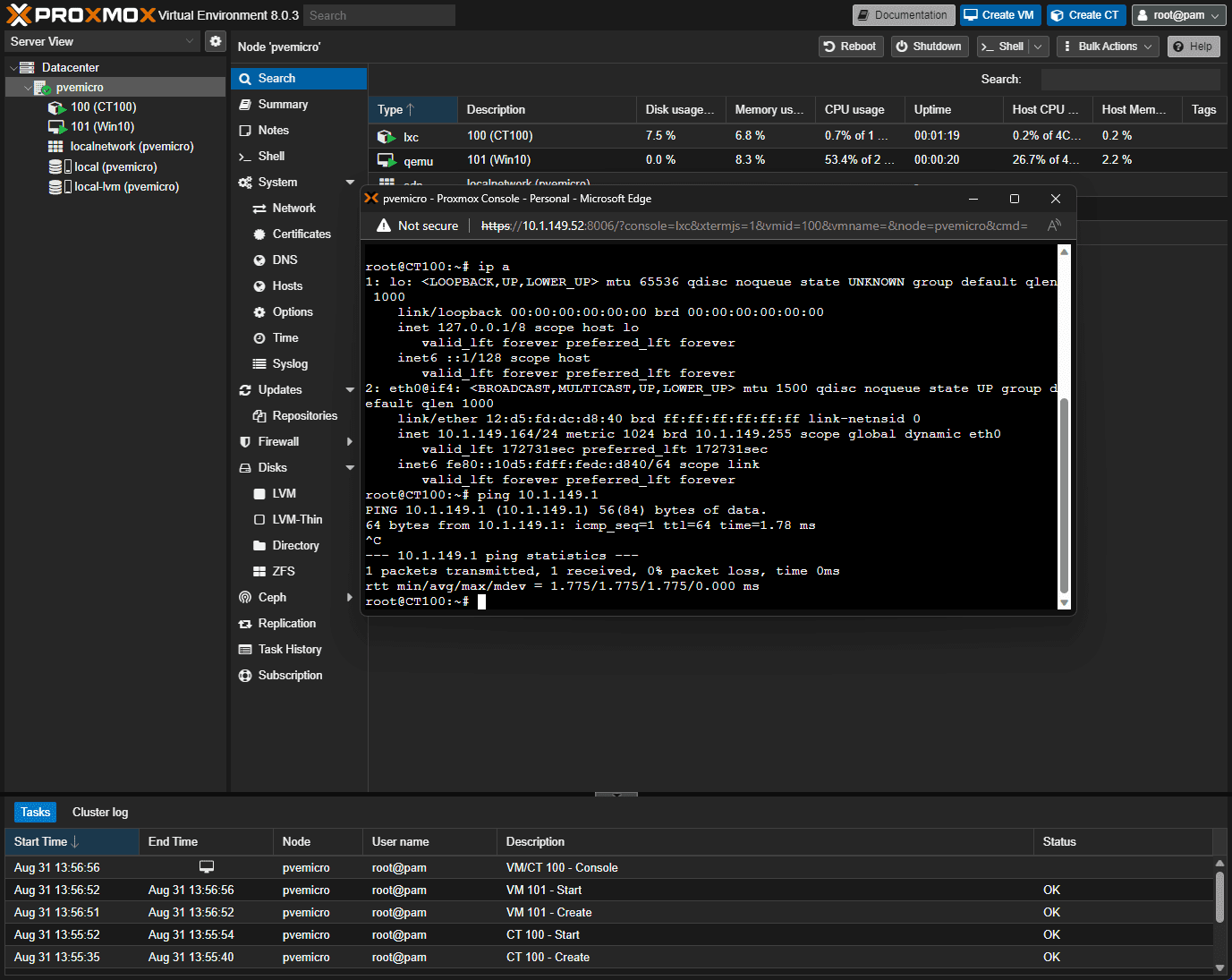Screen dimensions: 1232x980
Task: Open the root@pam user menu
Action: (x=1178, y=15)
